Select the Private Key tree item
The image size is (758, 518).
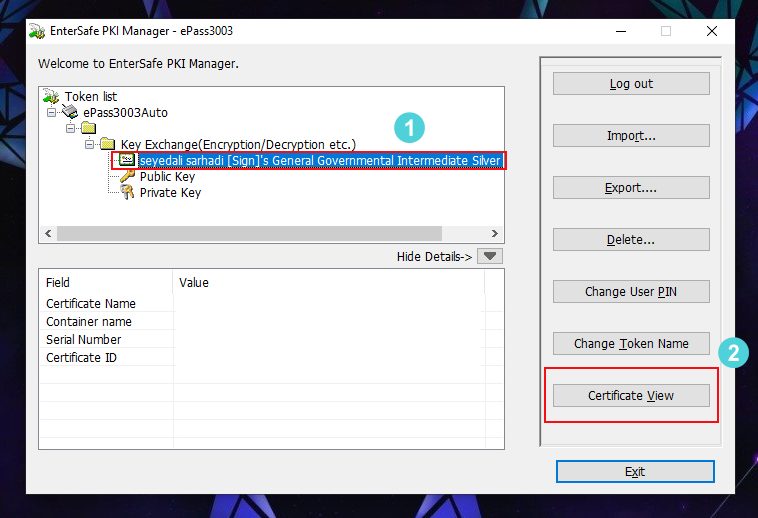click(x=170, y=193)
